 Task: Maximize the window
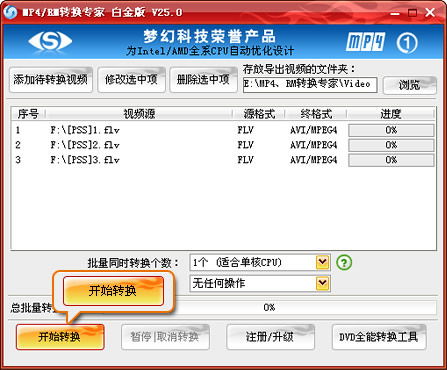pyautogui.click(x=412, y=13)
